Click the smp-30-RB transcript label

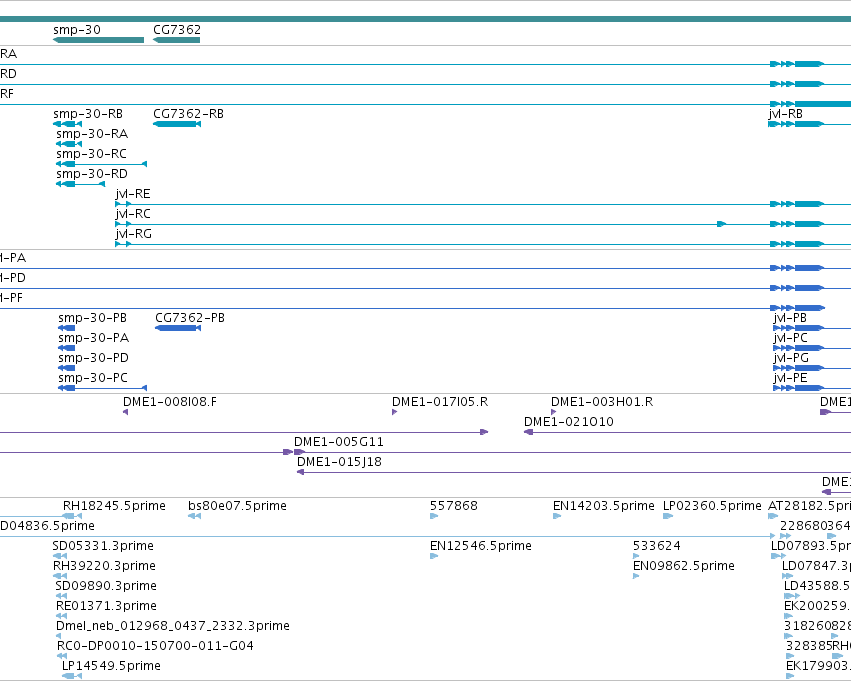[88, 114]
